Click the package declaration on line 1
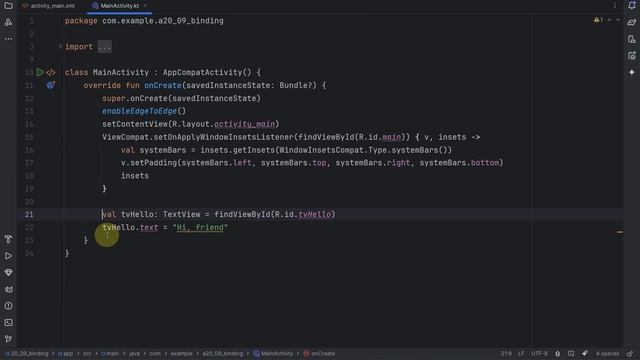The height and width of the screenshot is (360, 640). click(144, 21)
